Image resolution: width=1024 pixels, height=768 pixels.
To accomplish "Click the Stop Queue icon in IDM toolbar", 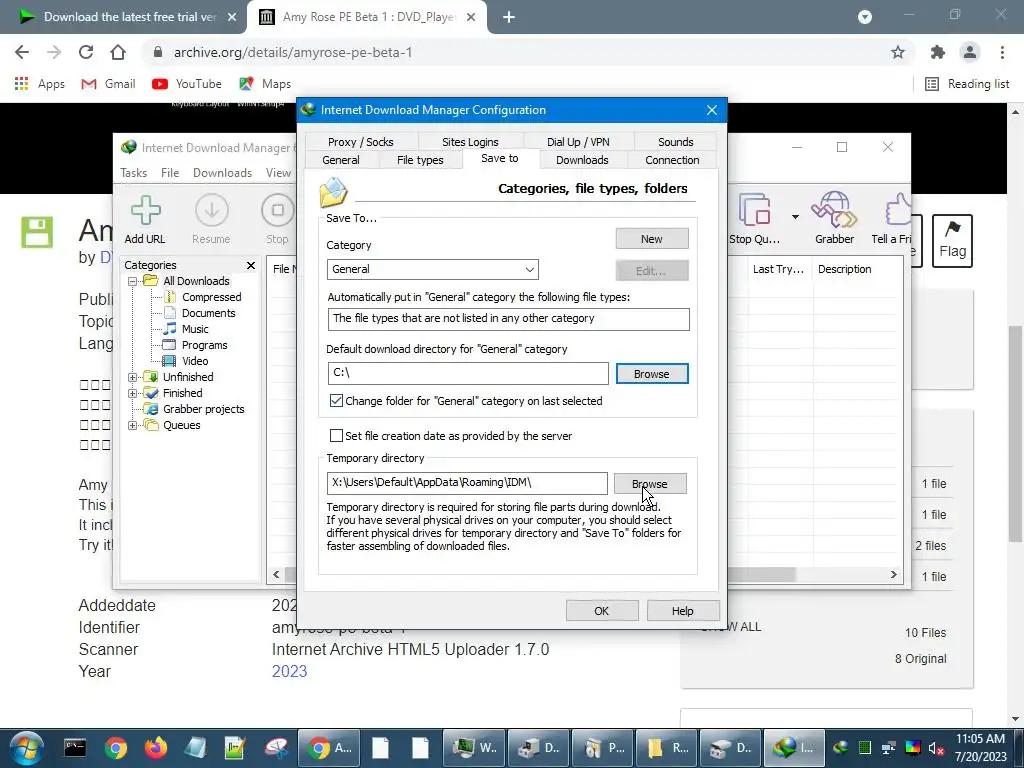I will (x=754, y=219).
